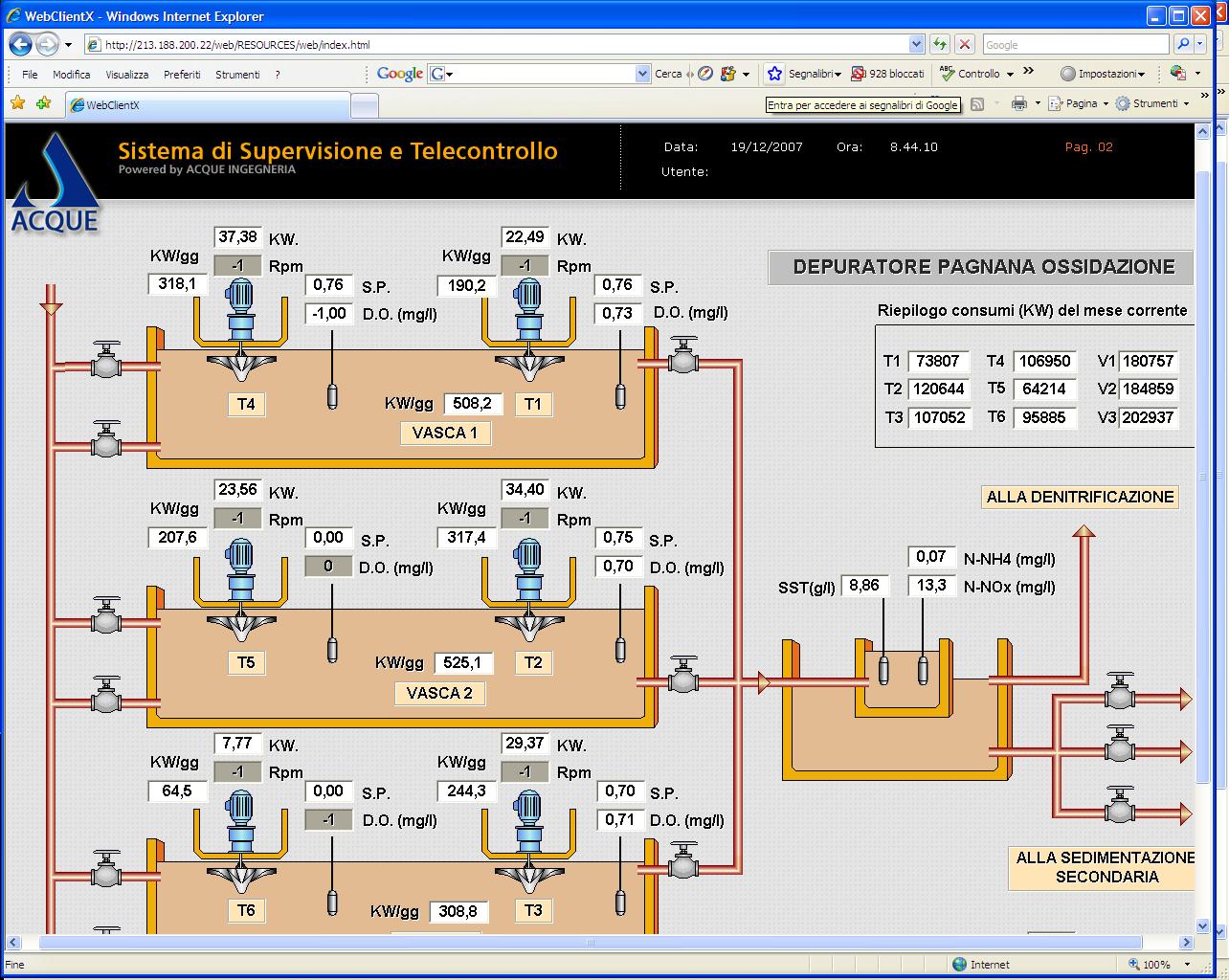Click the 928 bloccati popup blocker icon
Viewport: 1229px width, 980px height.
point(858,74)
